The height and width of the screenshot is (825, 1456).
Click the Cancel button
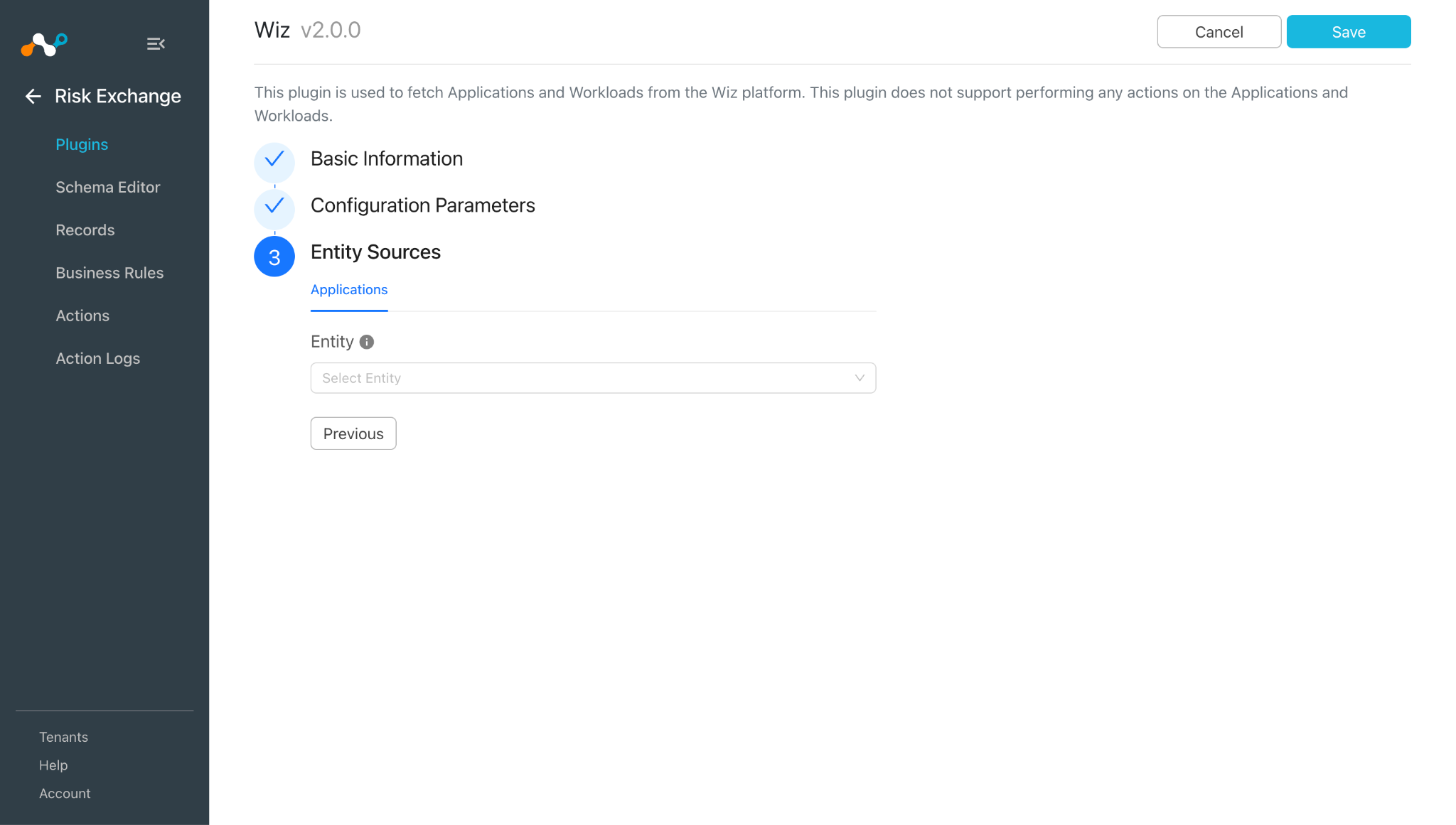[x=1219, y=32]
